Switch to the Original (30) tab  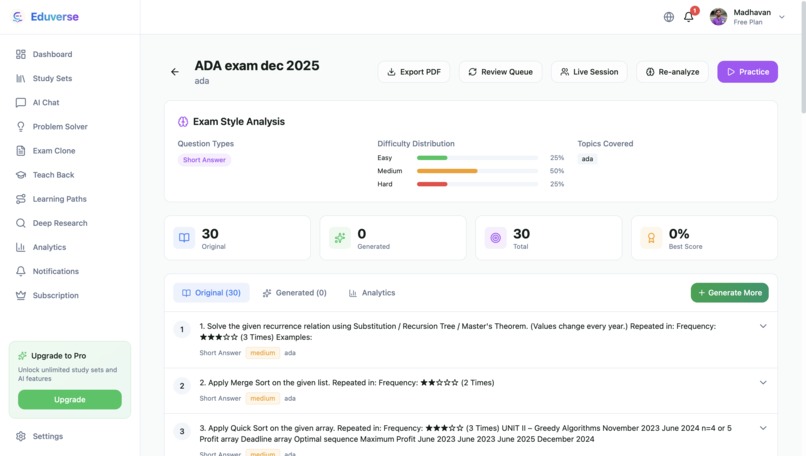coord(211,293)
